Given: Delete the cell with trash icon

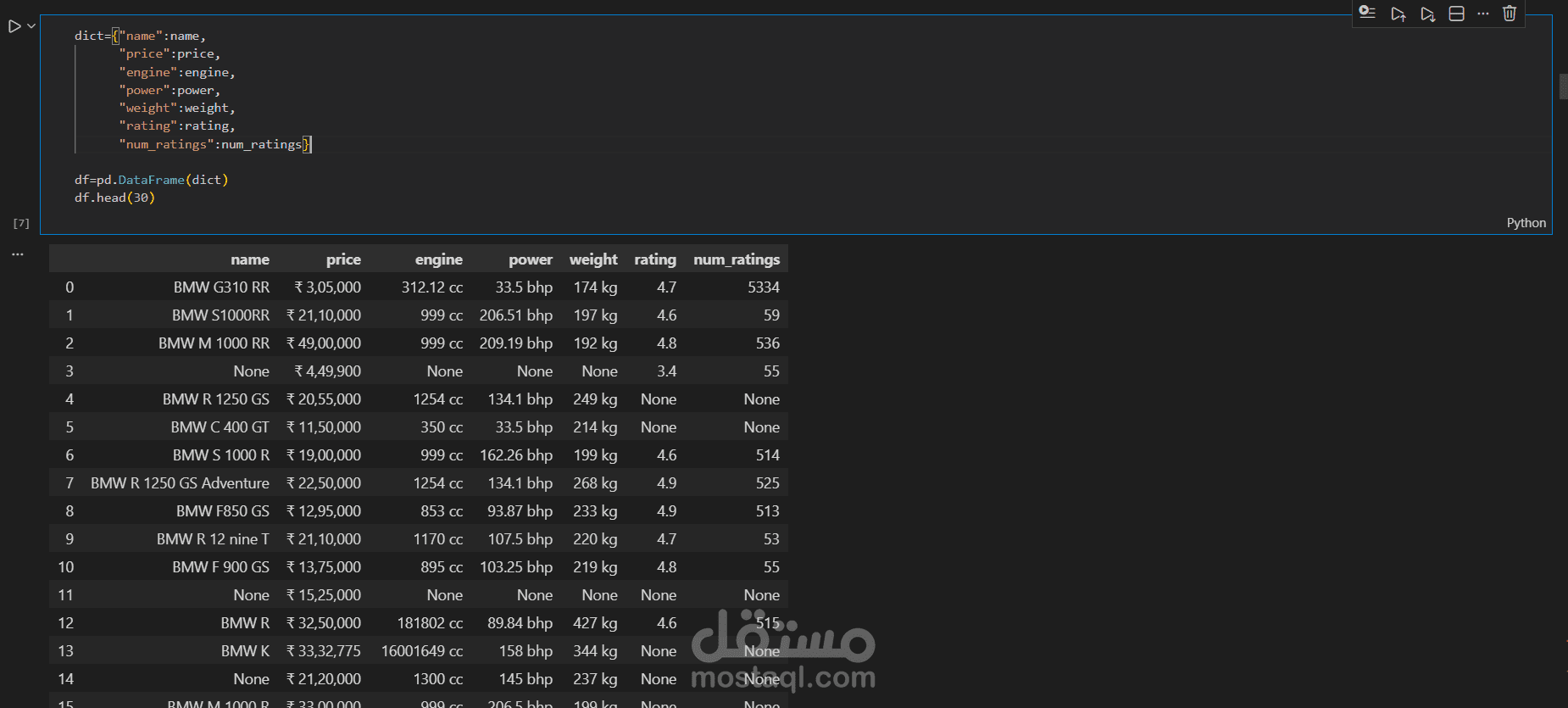Looking at the screenshot, I should tap(1510, 14).
